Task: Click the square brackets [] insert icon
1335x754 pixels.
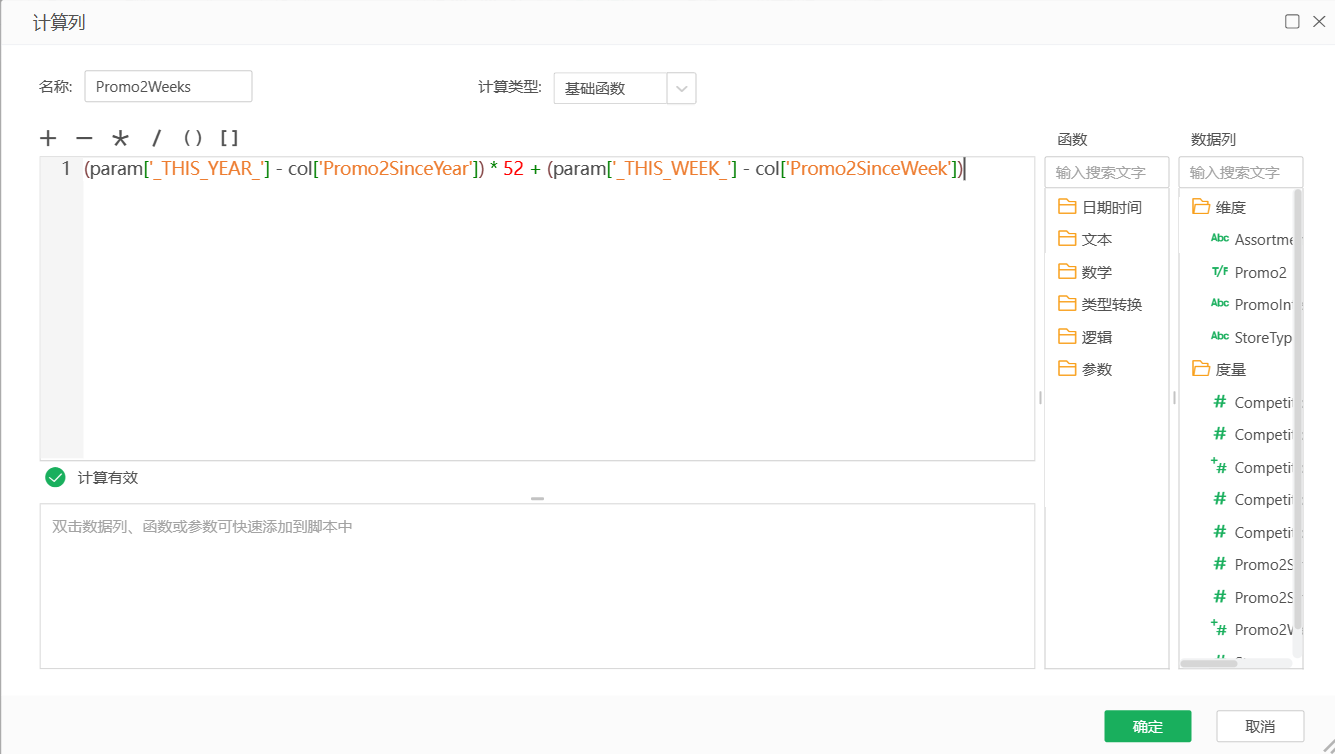Action: tap(231, 138)
